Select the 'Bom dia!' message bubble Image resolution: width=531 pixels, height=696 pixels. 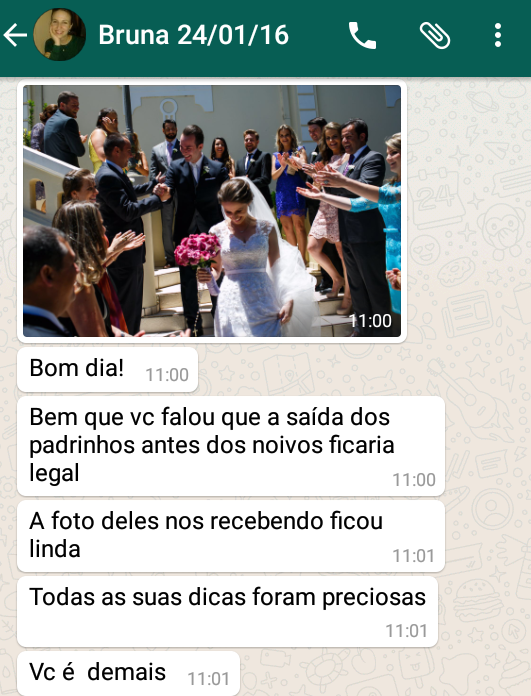pyautogui.click(x=107, y=370)
